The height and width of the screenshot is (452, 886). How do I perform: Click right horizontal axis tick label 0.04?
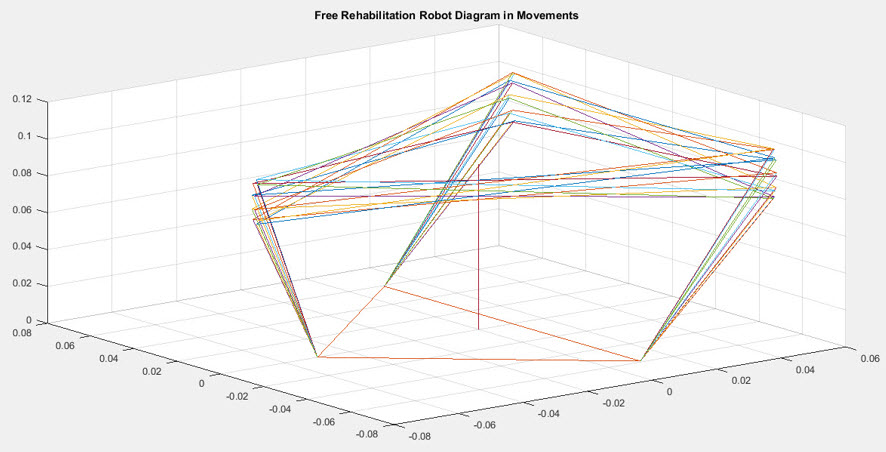click(x=805, y=369)
